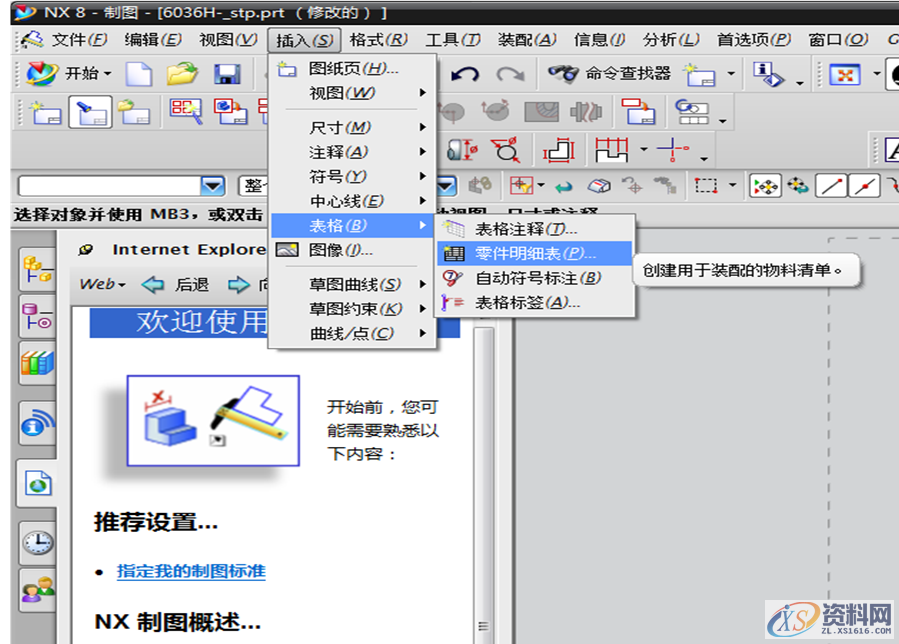The image size is (899, 644).
Task: Open the Assembly Navigator sidebar tab
Action: (37, 269)
